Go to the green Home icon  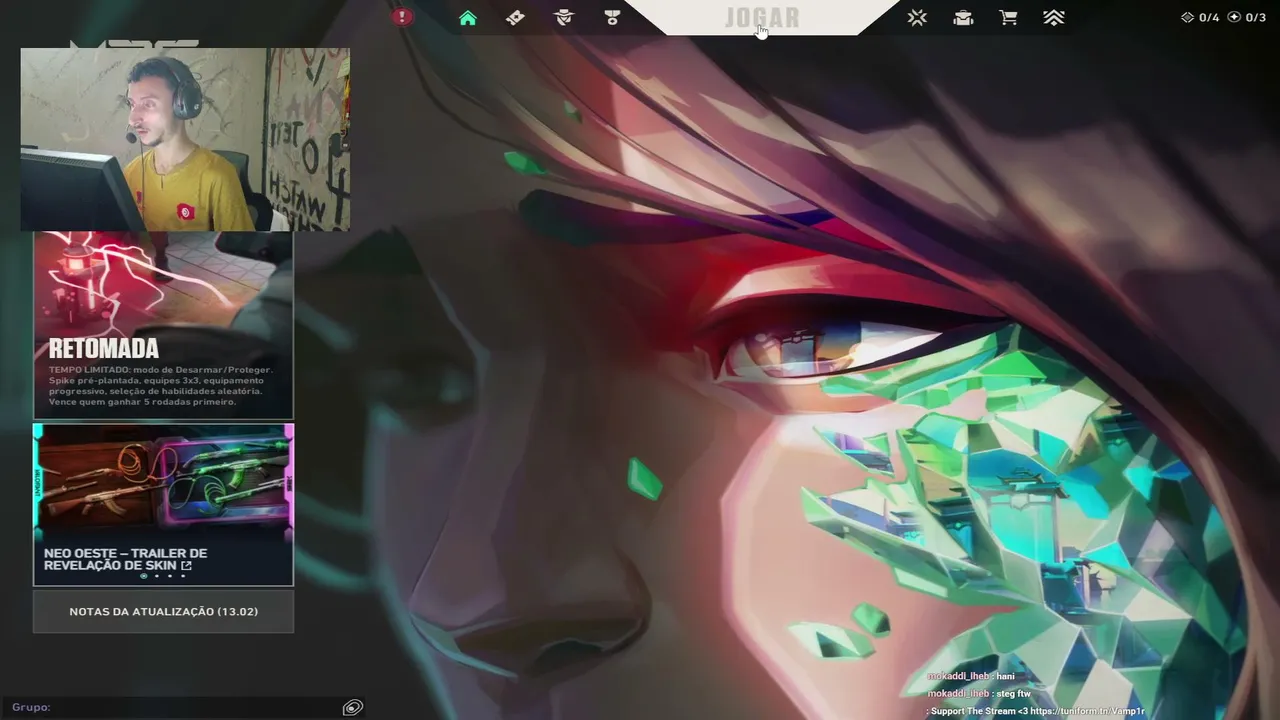[468, 17]
